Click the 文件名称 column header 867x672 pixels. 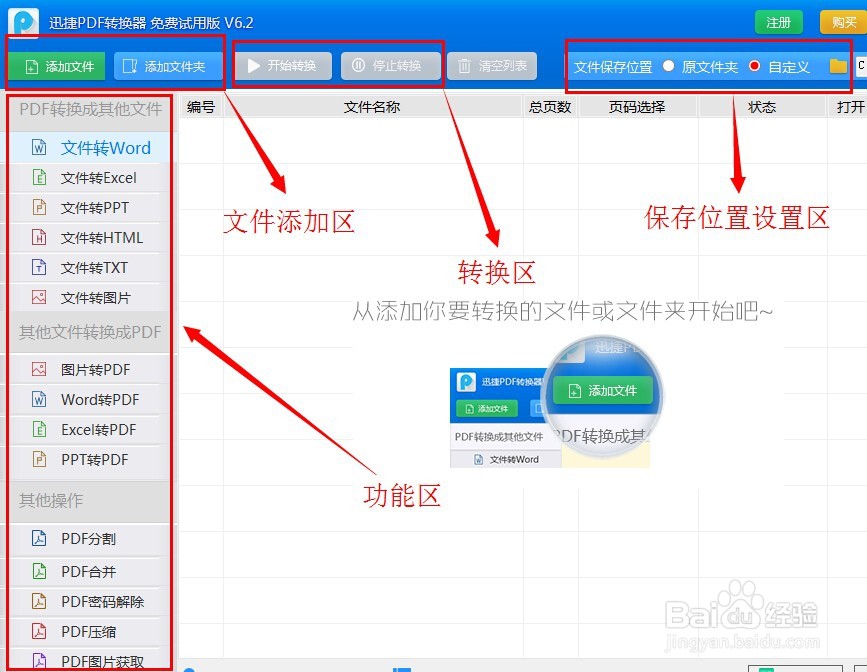point(372,107)
